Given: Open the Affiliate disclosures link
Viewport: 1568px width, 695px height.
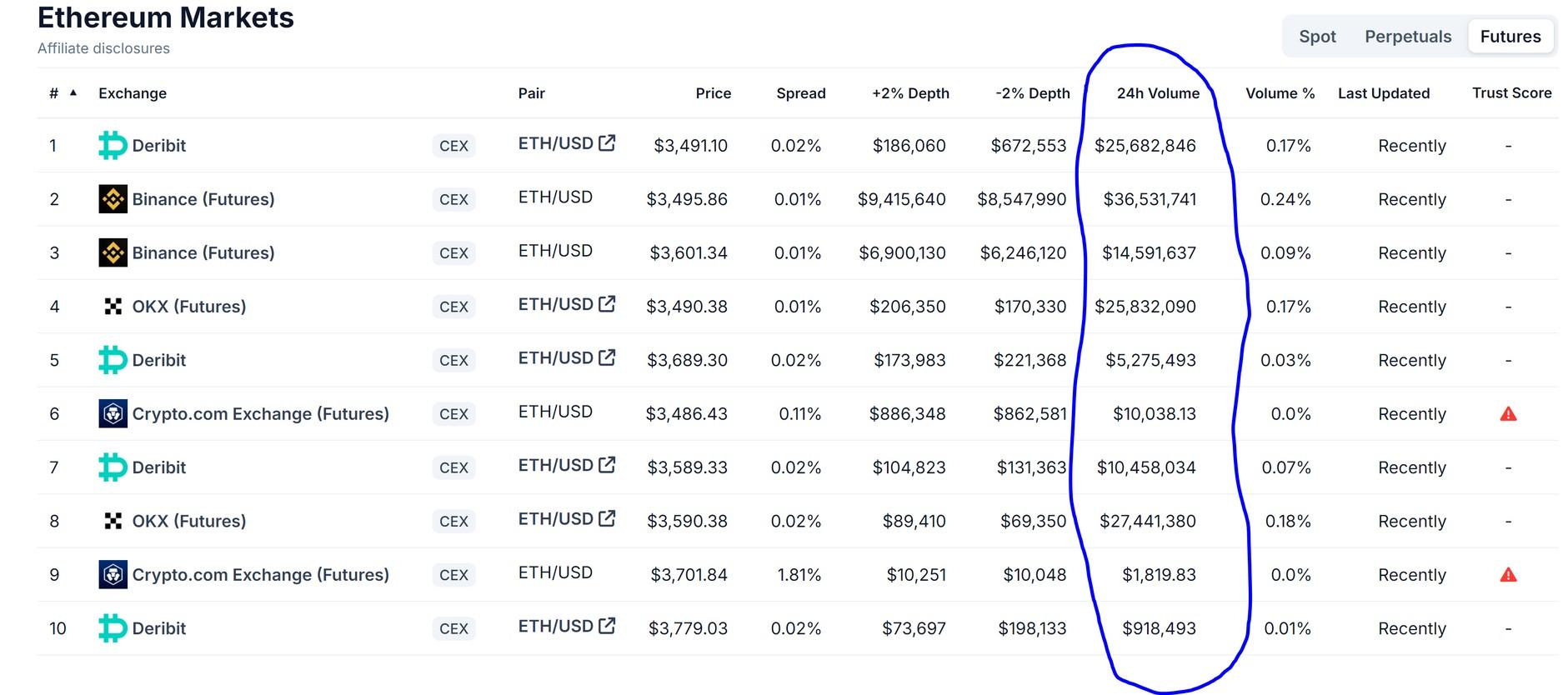Looking at the screenshot, I should point(103,48).
